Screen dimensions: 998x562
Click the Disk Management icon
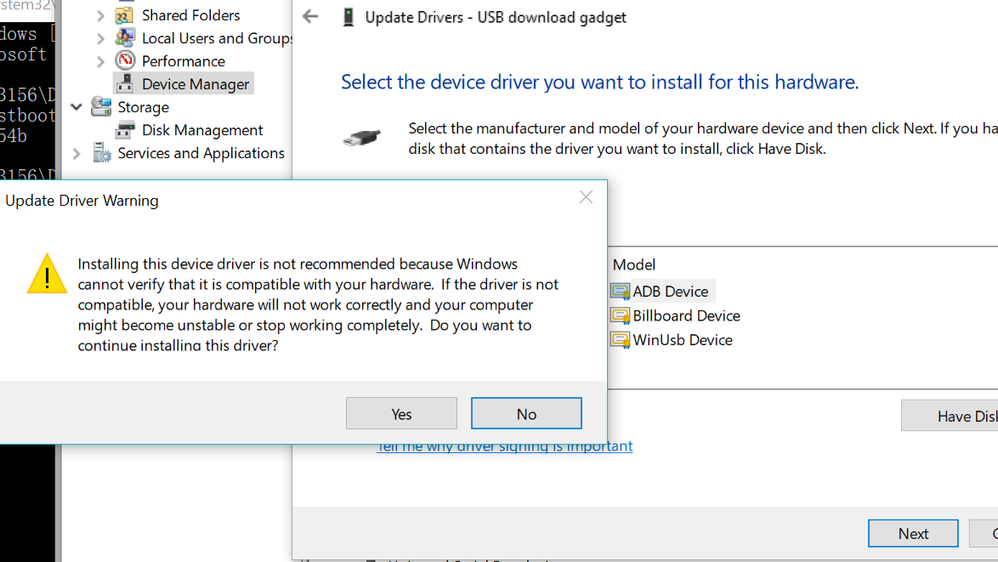click(125, 130)
